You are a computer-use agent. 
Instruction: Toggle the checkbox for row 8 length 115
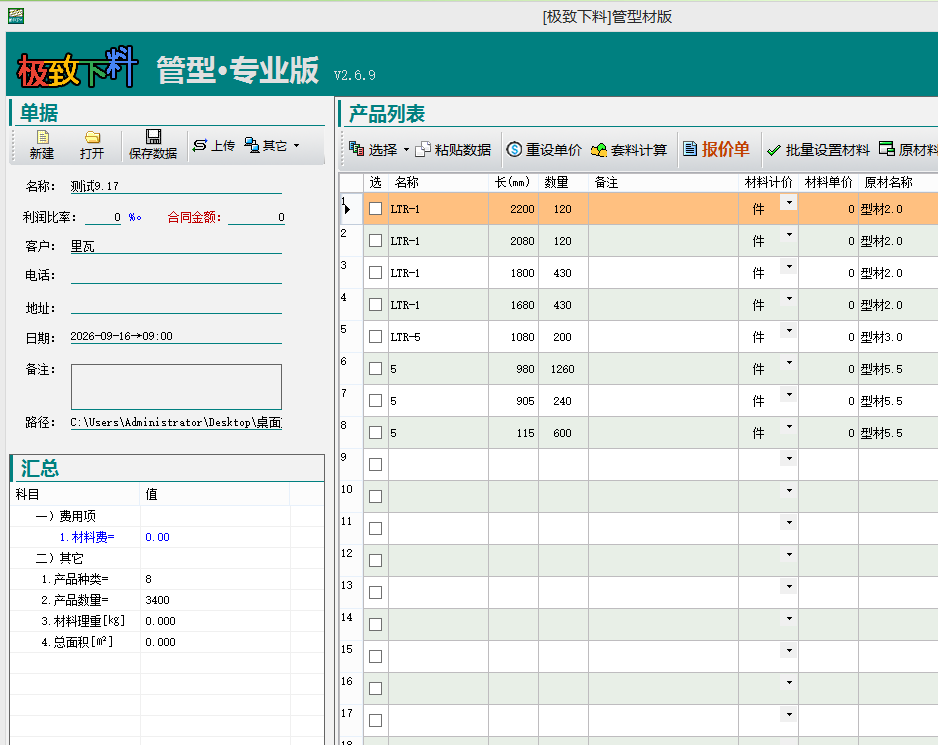pyautogui.click(x=376, y=433)
